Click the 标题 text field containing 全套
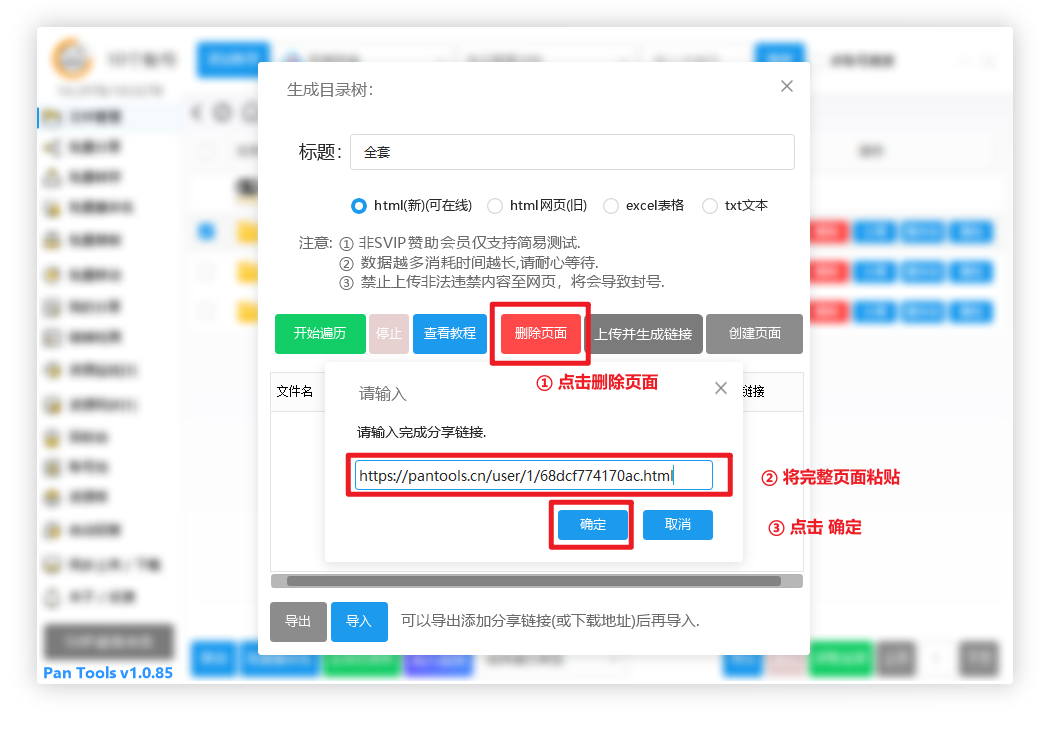 click(x=571, y=152)
